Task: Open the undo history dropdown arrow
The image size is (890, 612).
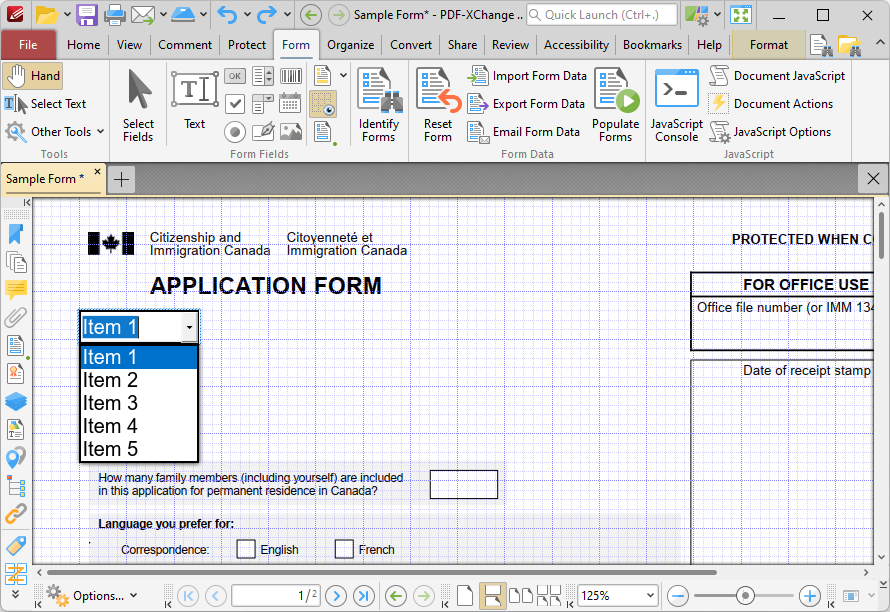Action: tap(247, 15)
